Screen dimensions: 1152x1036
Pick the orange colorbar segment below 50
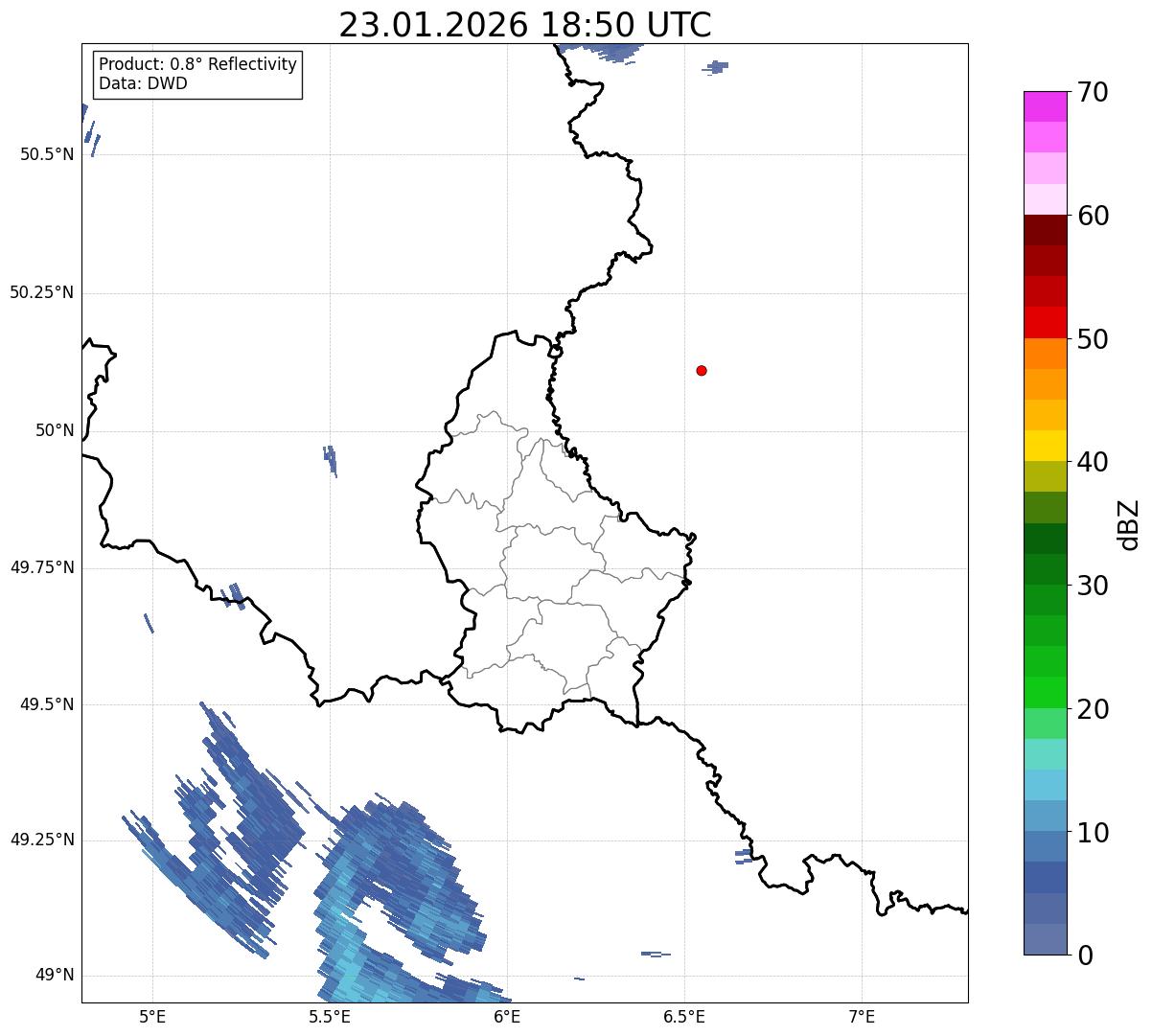(x=1045, y=354)
